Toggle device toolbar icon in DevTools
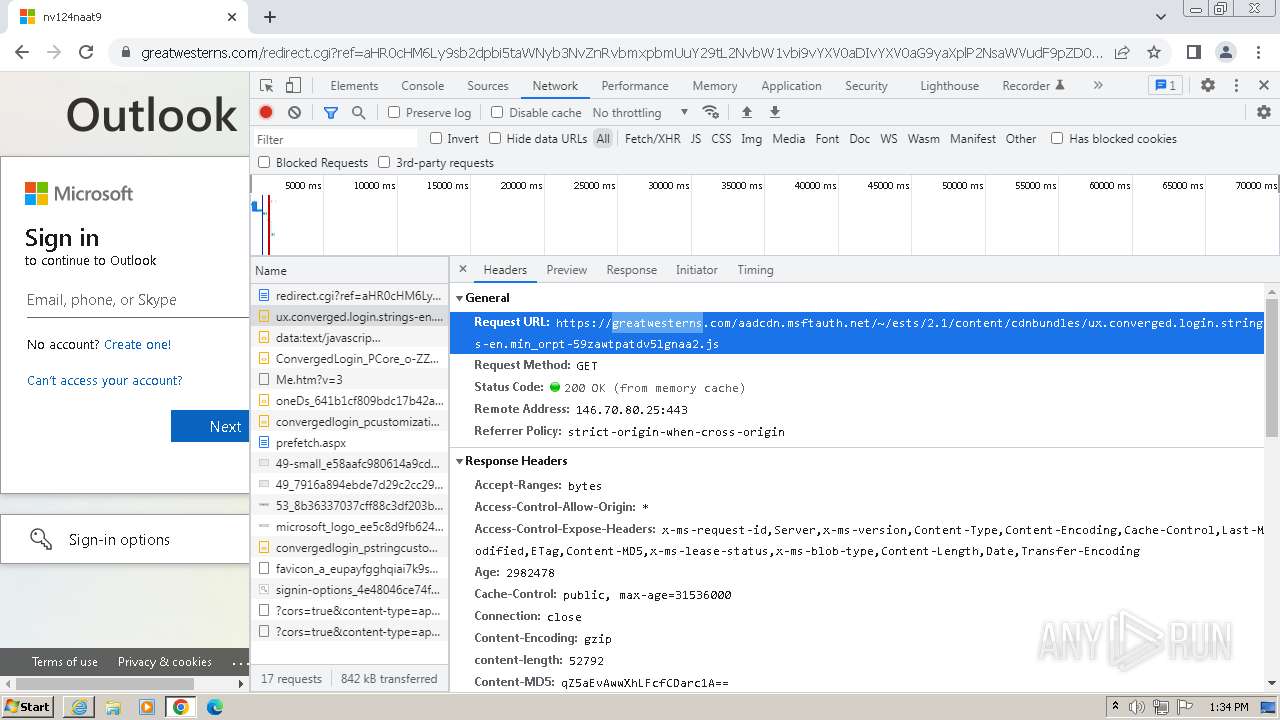This screenshot has width=1280, height=720. pos(293,86)
